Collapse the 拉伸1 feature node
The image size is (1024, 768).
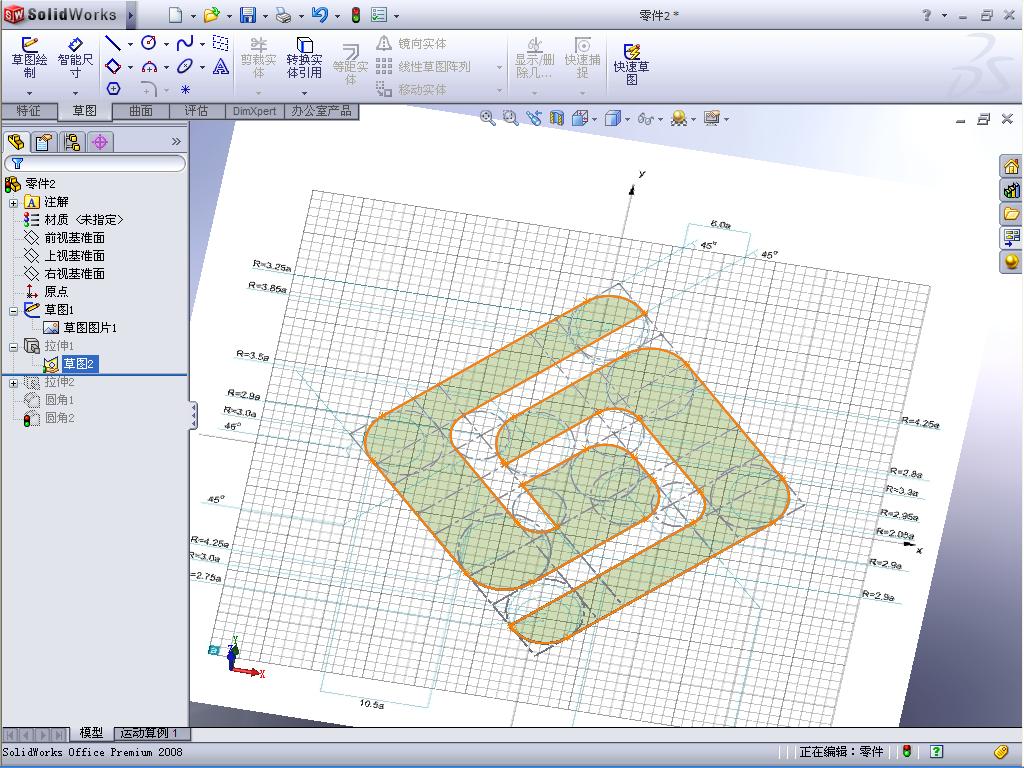(x=13, y=346)
